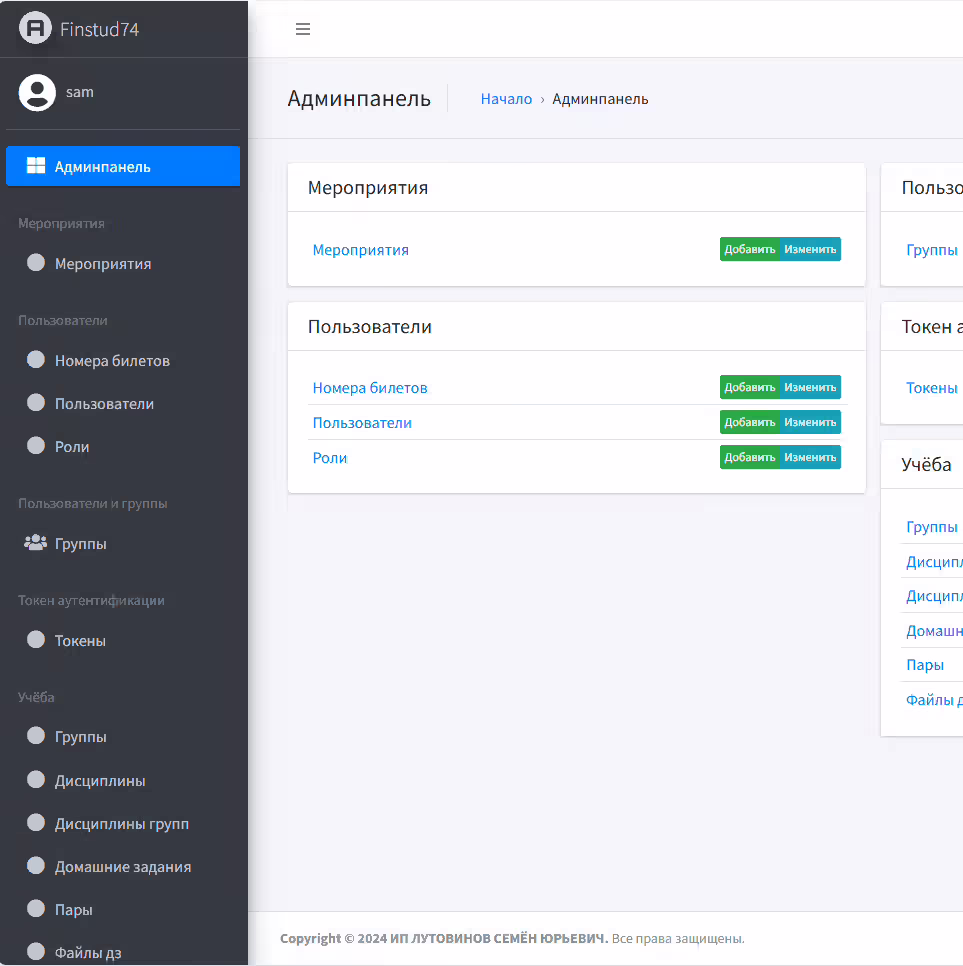The image size is (963, 966).
Task: Click Токен аутентификации sidebar heading
Action: [91, 601]
